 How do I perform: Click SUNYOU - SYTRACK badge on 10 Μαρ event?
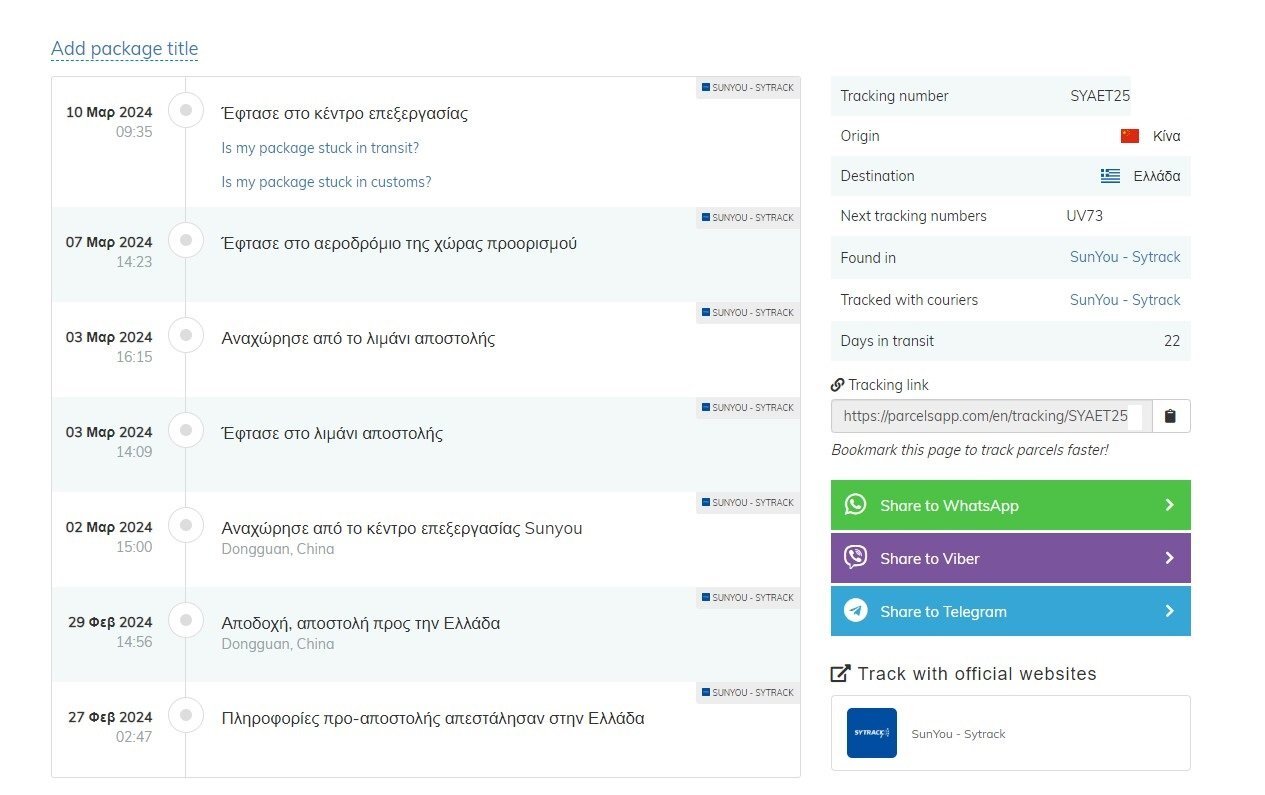(747, 88)
